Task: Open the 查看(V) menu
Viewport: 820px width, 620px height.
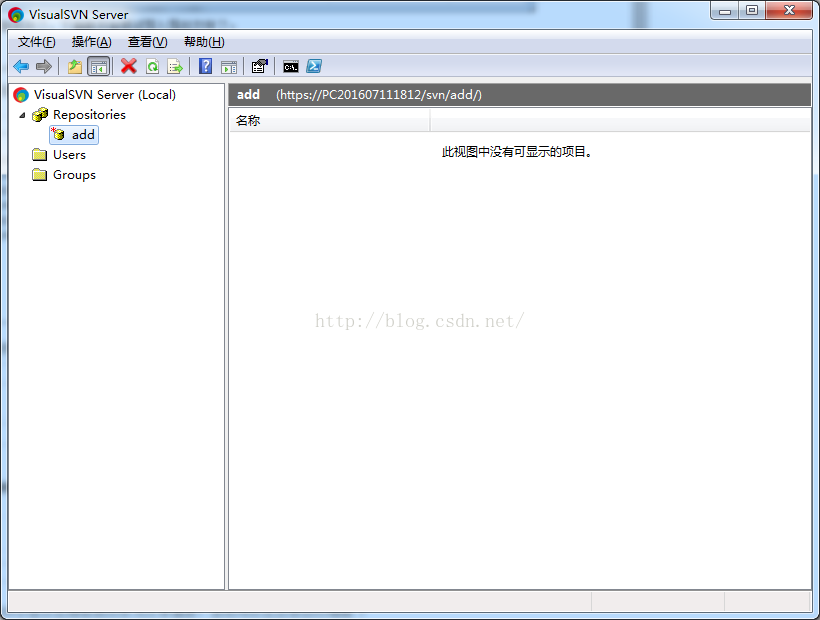Action: point(147,42)
